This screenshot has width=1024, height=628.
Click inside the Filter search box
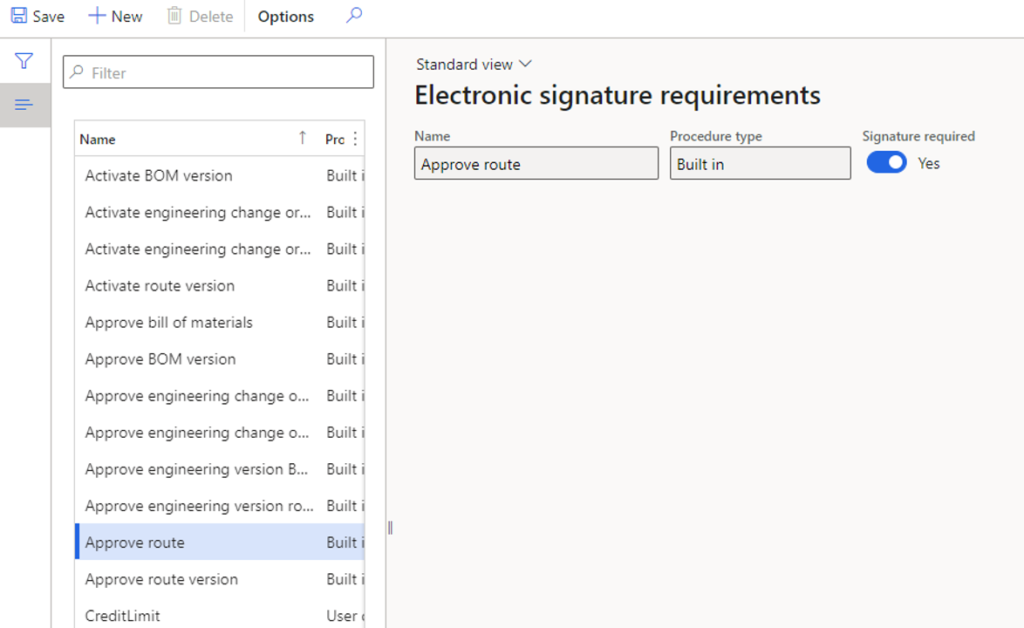click(218, 72)
